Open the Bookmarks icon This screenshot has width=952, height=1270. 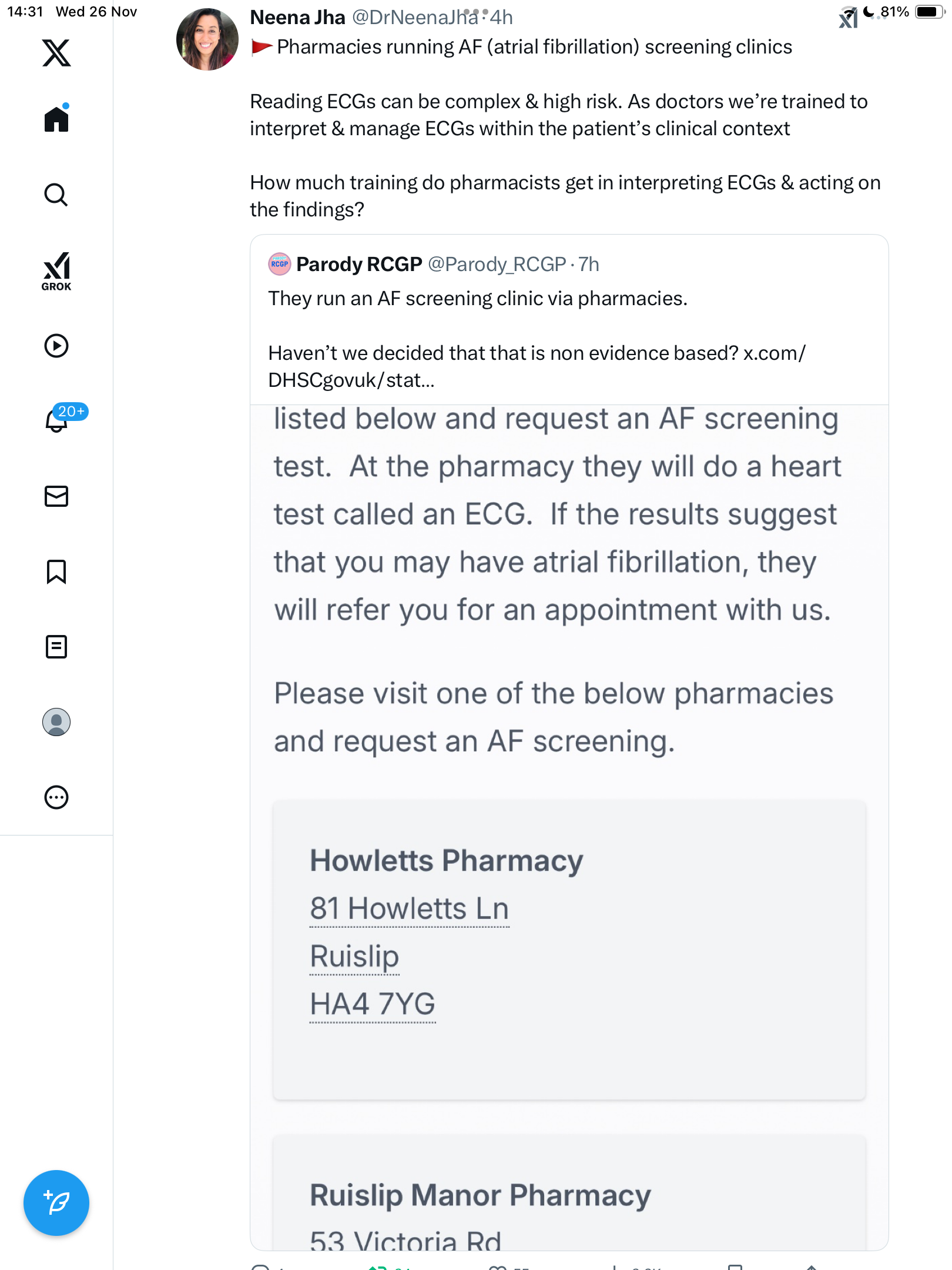[56, 571]
